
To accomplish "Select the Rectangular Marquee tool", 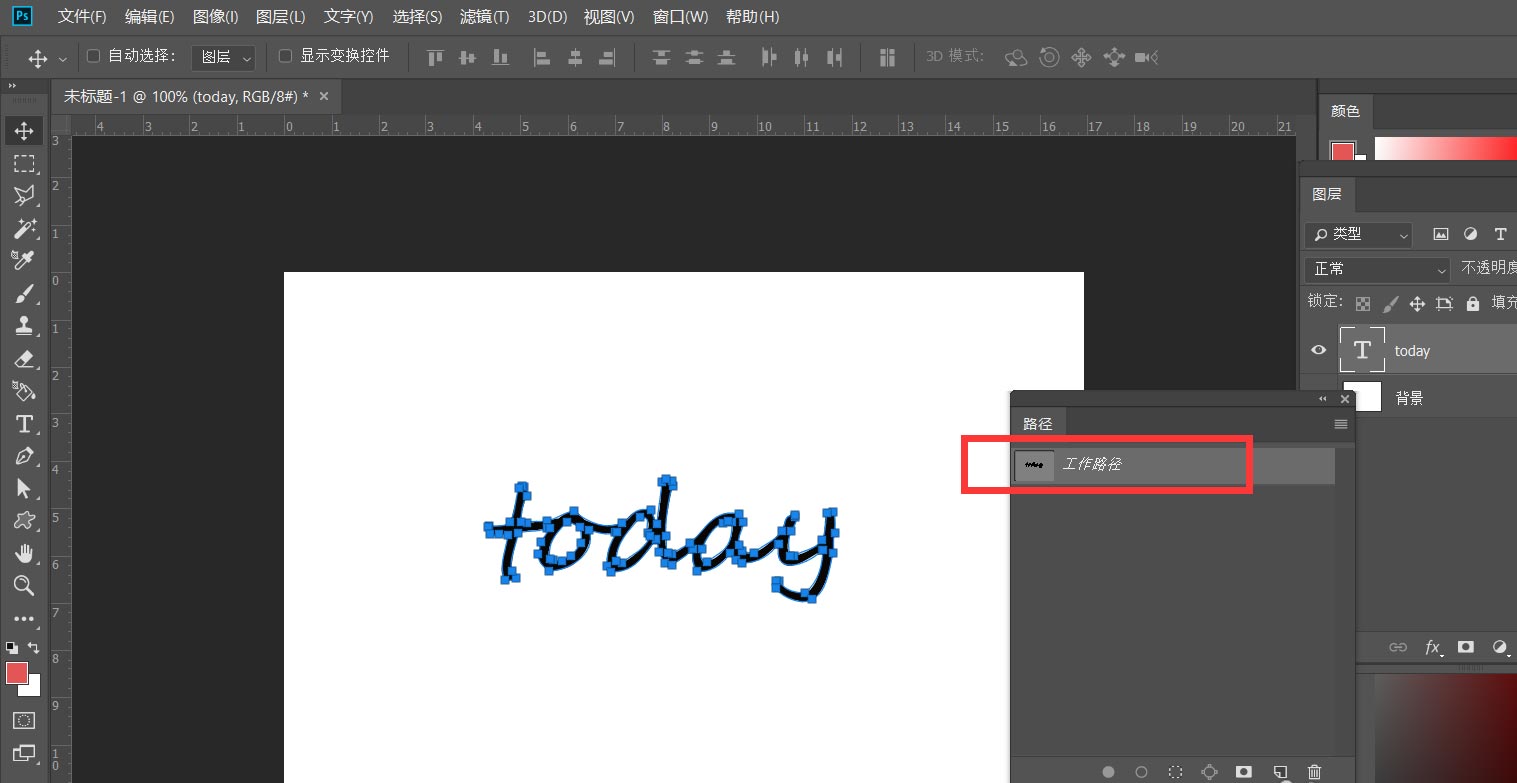I will coord(24,164).
